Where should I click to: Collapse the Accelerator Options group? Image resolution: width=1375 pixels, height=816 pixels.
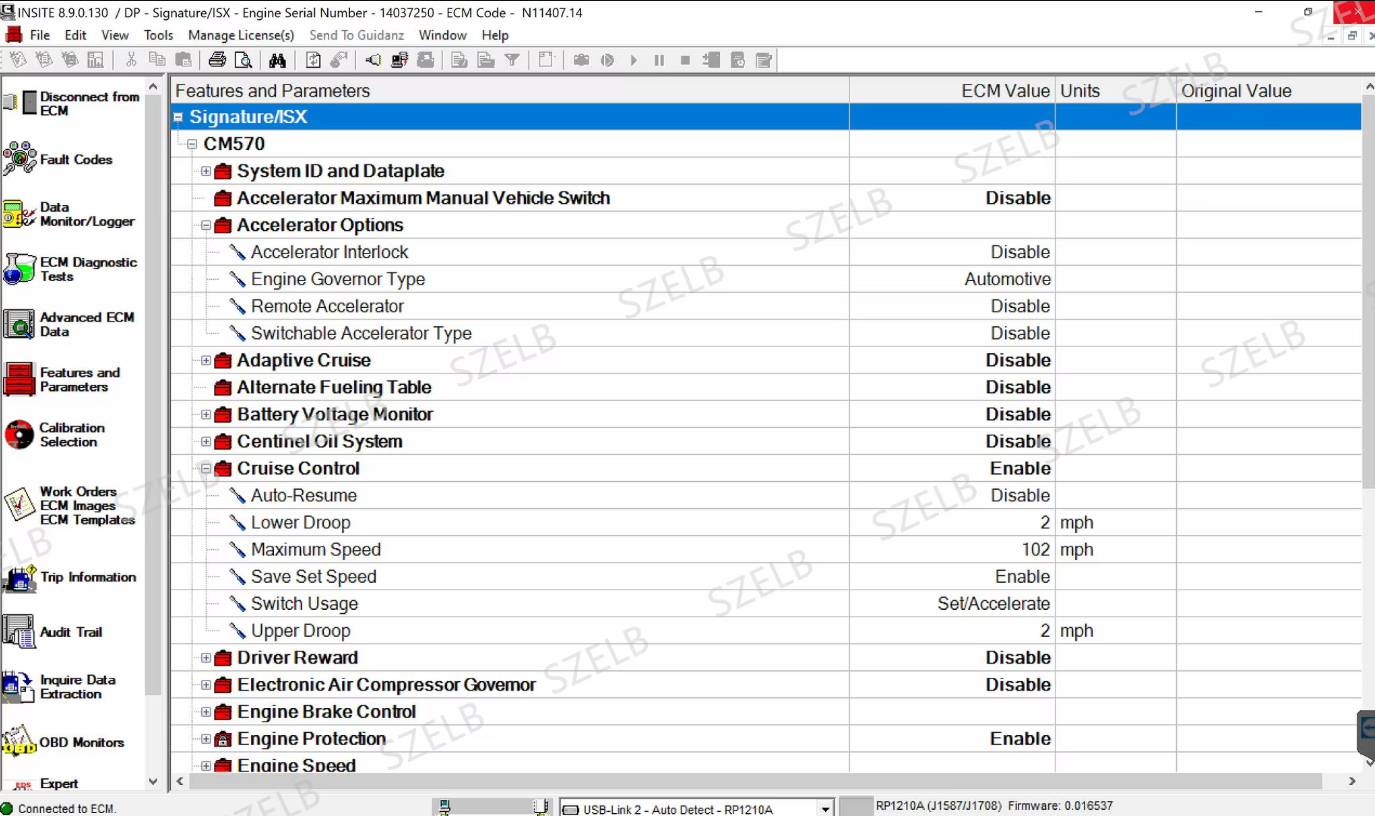coord(206,225)
